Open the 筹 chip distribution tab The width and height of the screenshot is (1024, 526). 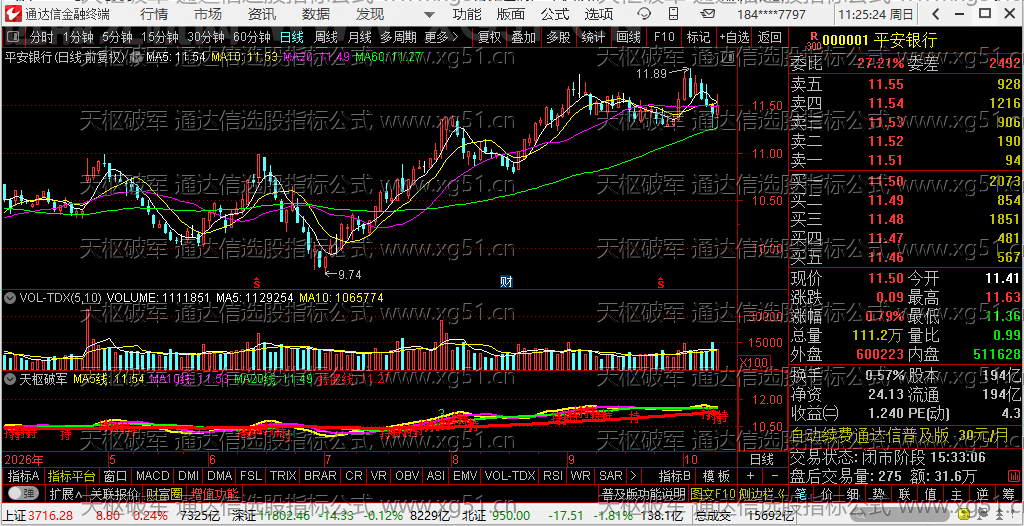click(x=1010, y=493)
